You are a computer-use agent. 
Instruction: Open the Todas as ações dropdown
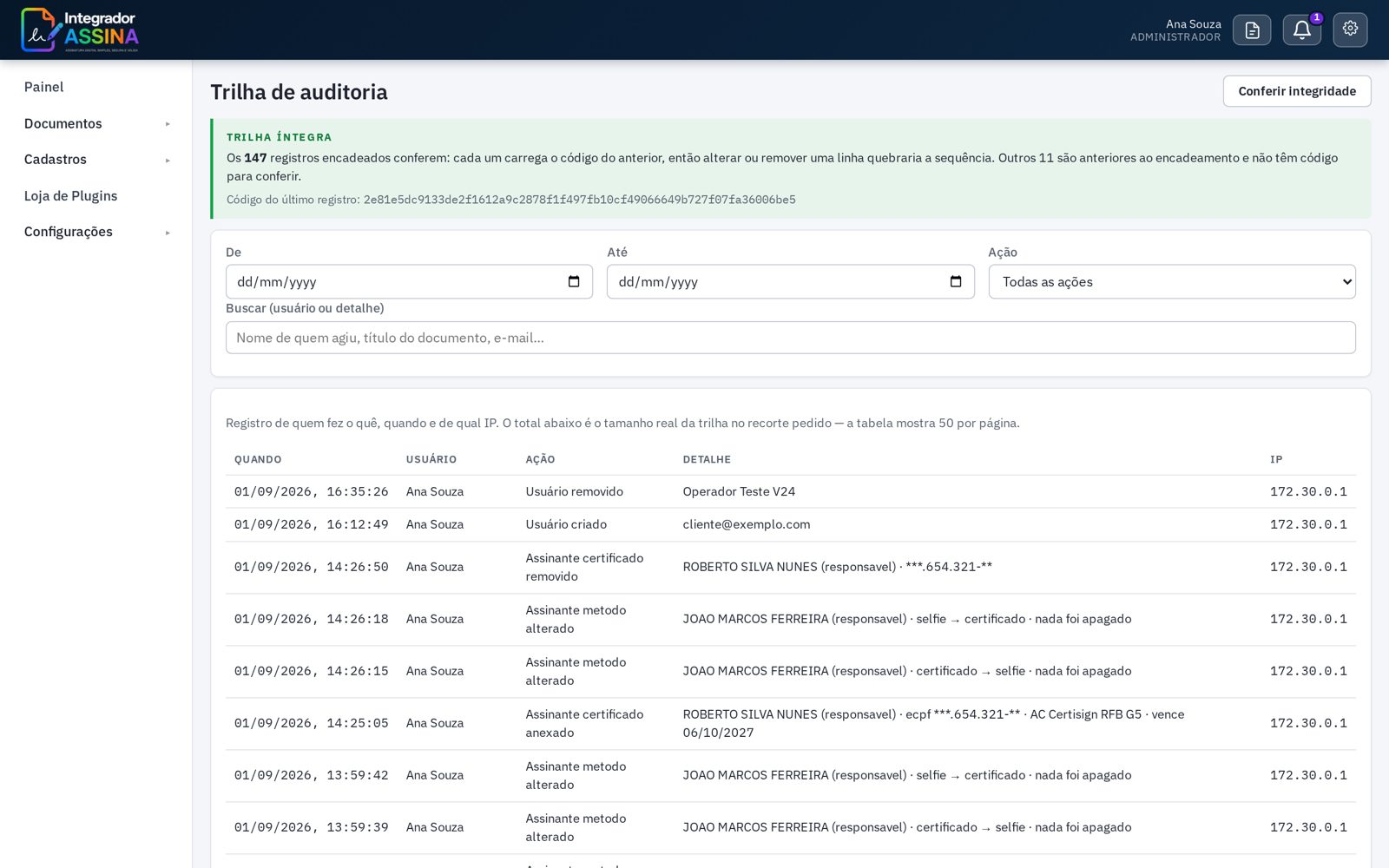click(x=1172, y=281)
